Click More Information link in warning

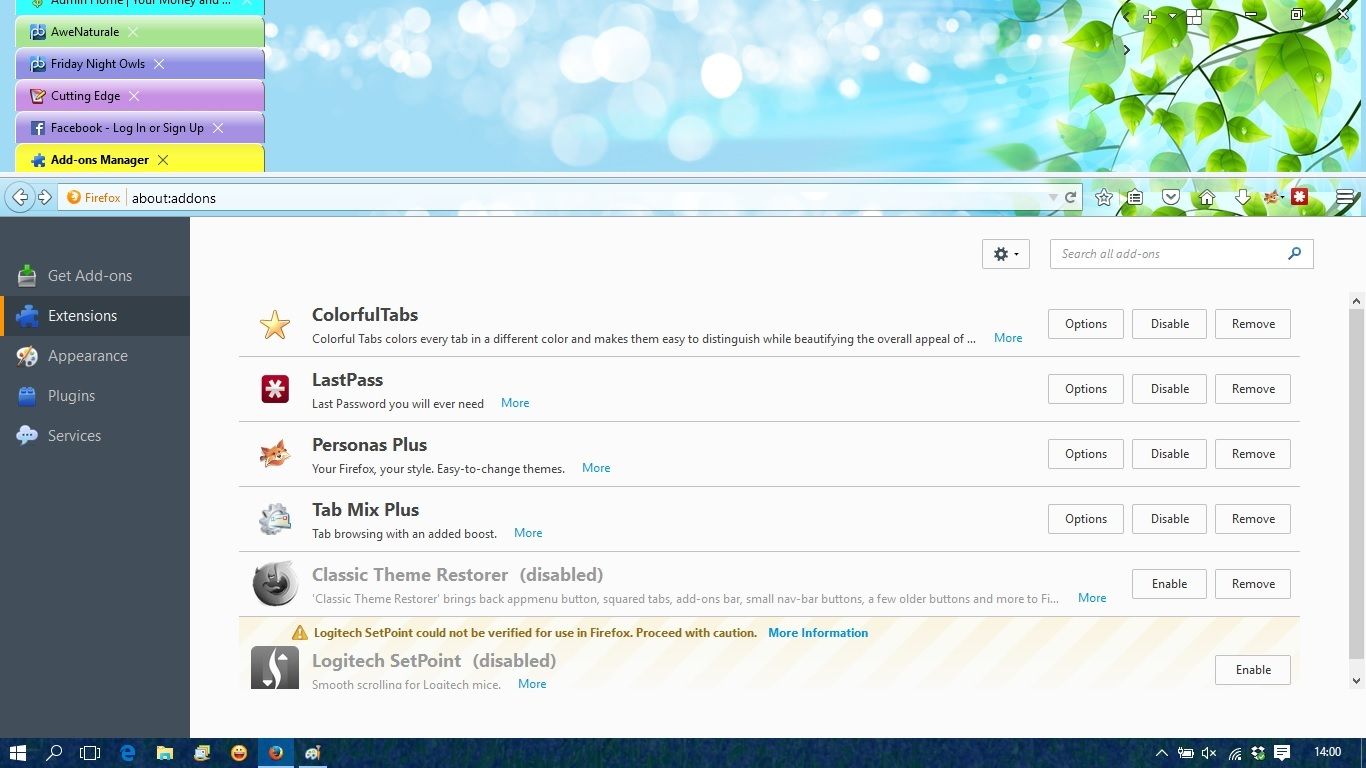[818, 633]
